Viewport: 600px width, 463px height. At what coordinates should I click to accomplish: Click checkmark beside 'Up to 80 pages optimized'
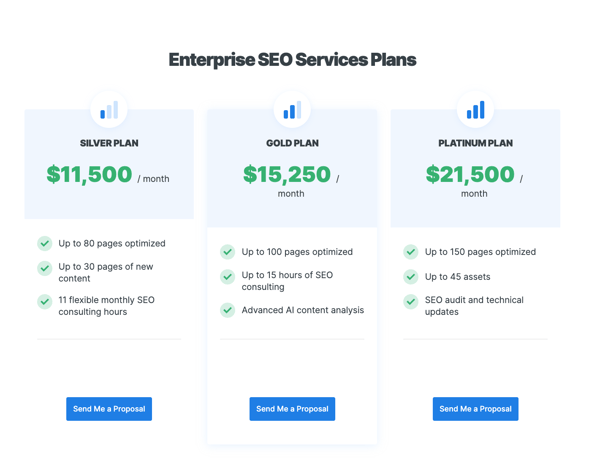tap(45, 243)
